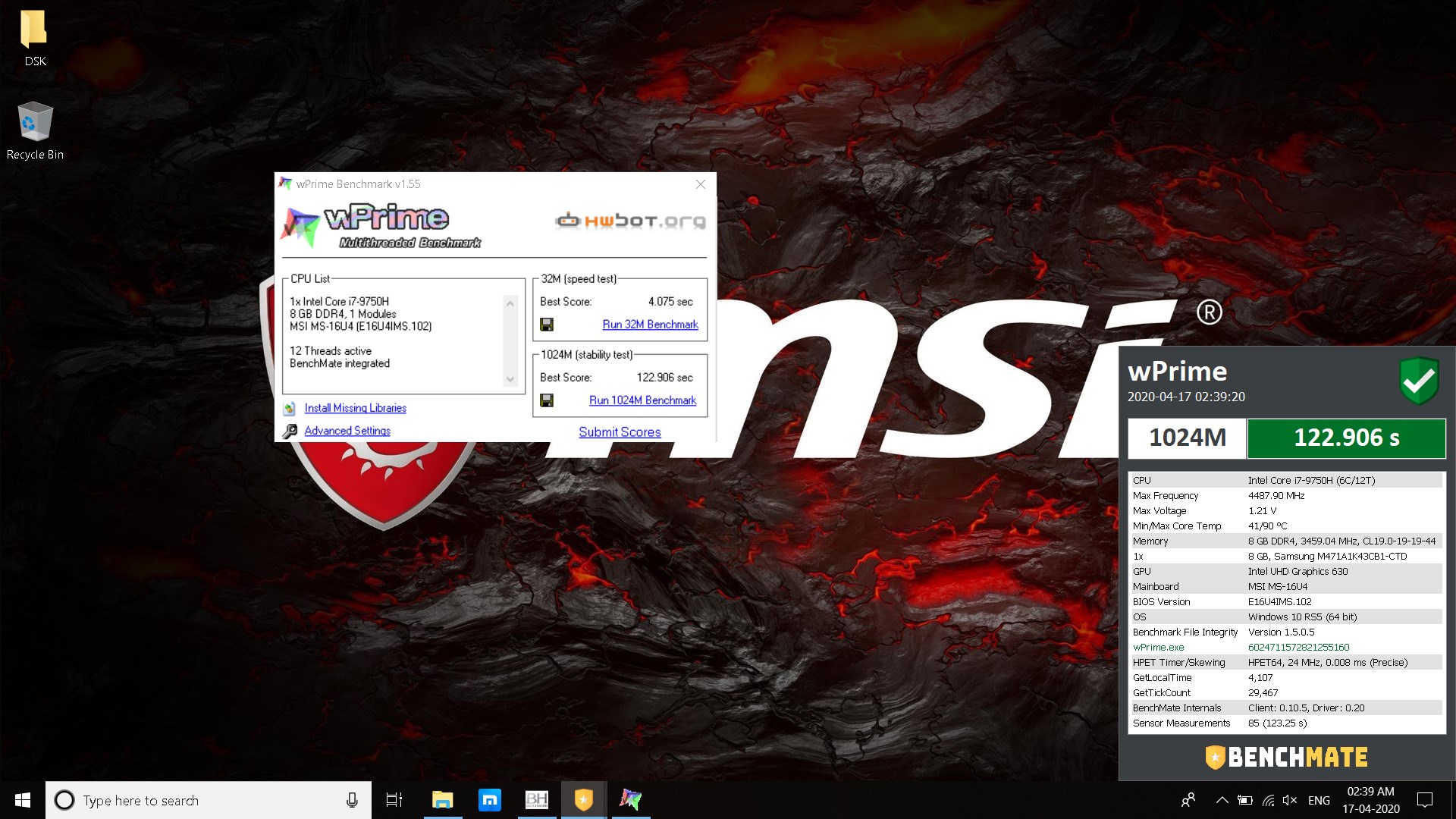The image size is (1456, 819).
Task: Switch to BenchMate shield taskbar icon
Action: click(x=584, y=800)
